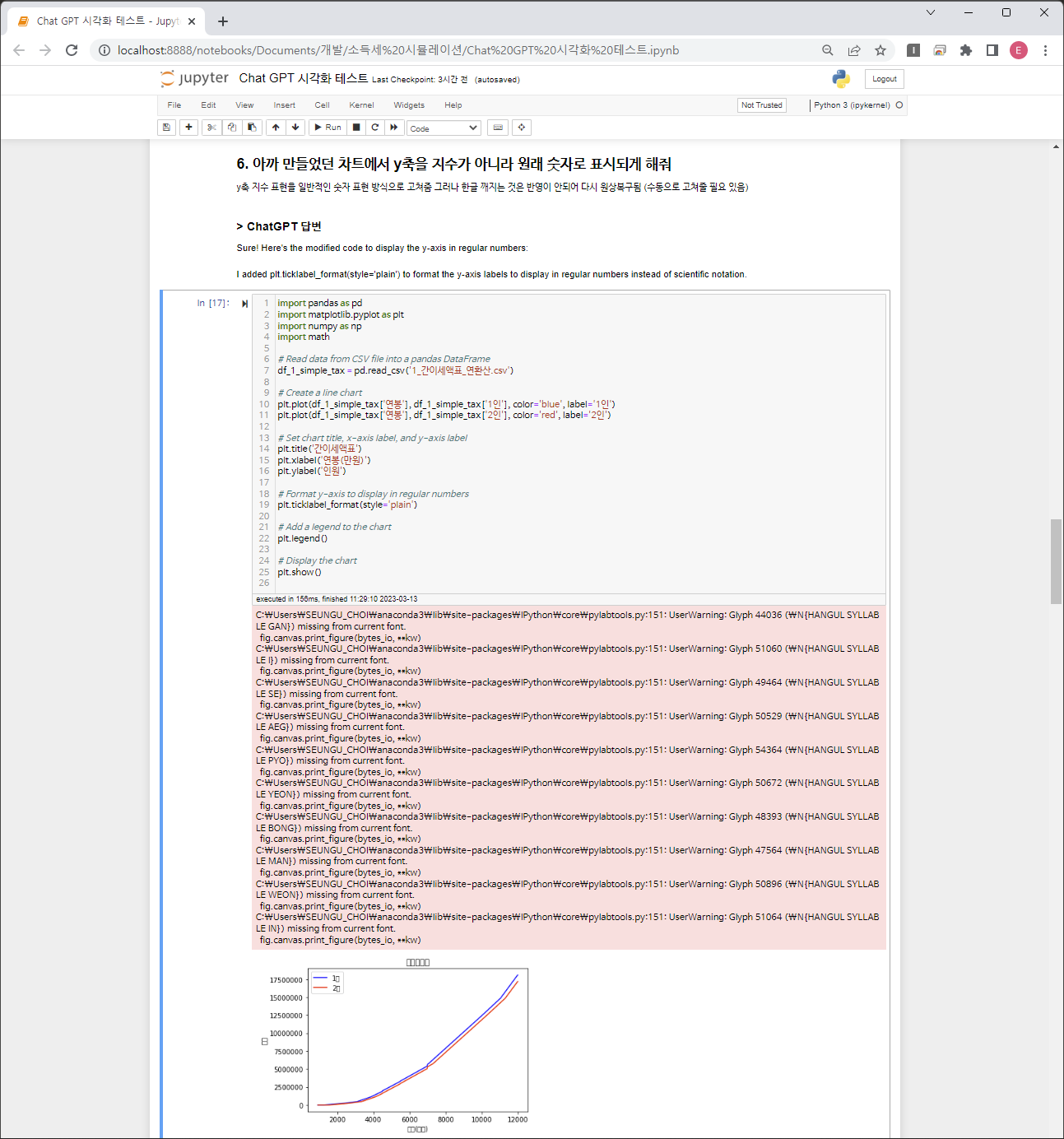Click the heading 6. 아까 만들었던 차트에서
This screenshot has width=1064, height=1139.
click(453, 164)
